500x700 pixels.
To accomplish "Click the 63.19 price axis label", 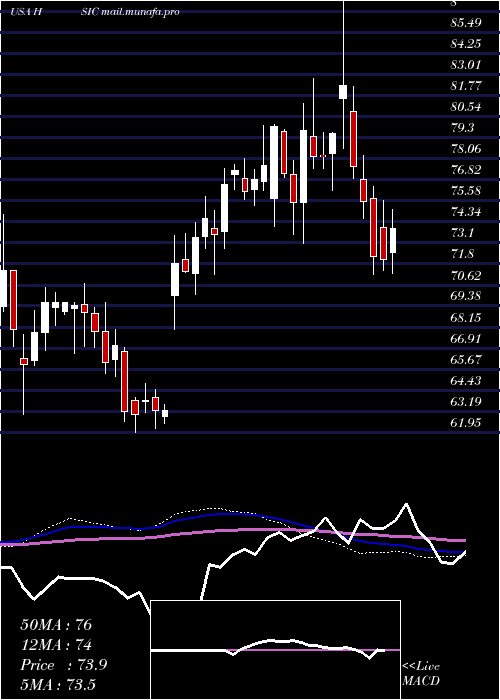I will coord(466,401).
